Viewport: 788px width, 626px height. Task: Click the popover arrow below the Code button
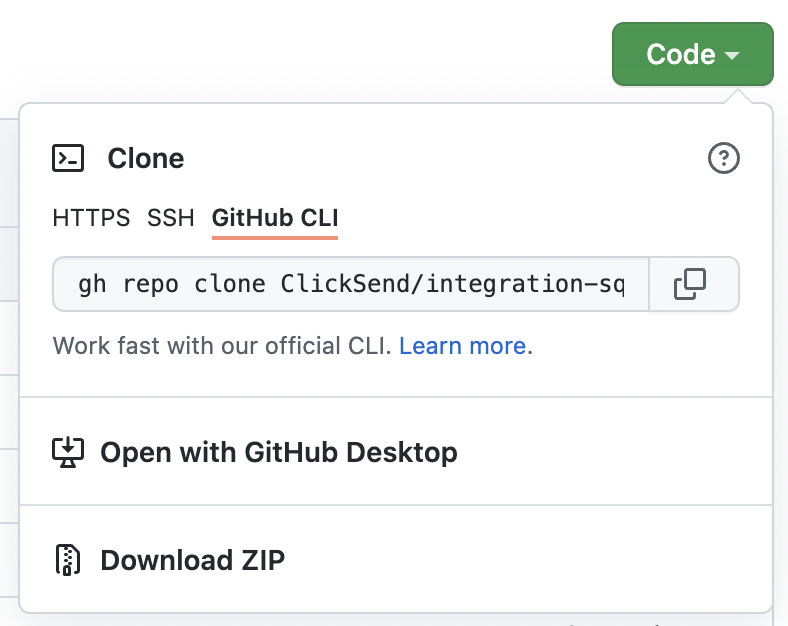click(x=738, y=96)
